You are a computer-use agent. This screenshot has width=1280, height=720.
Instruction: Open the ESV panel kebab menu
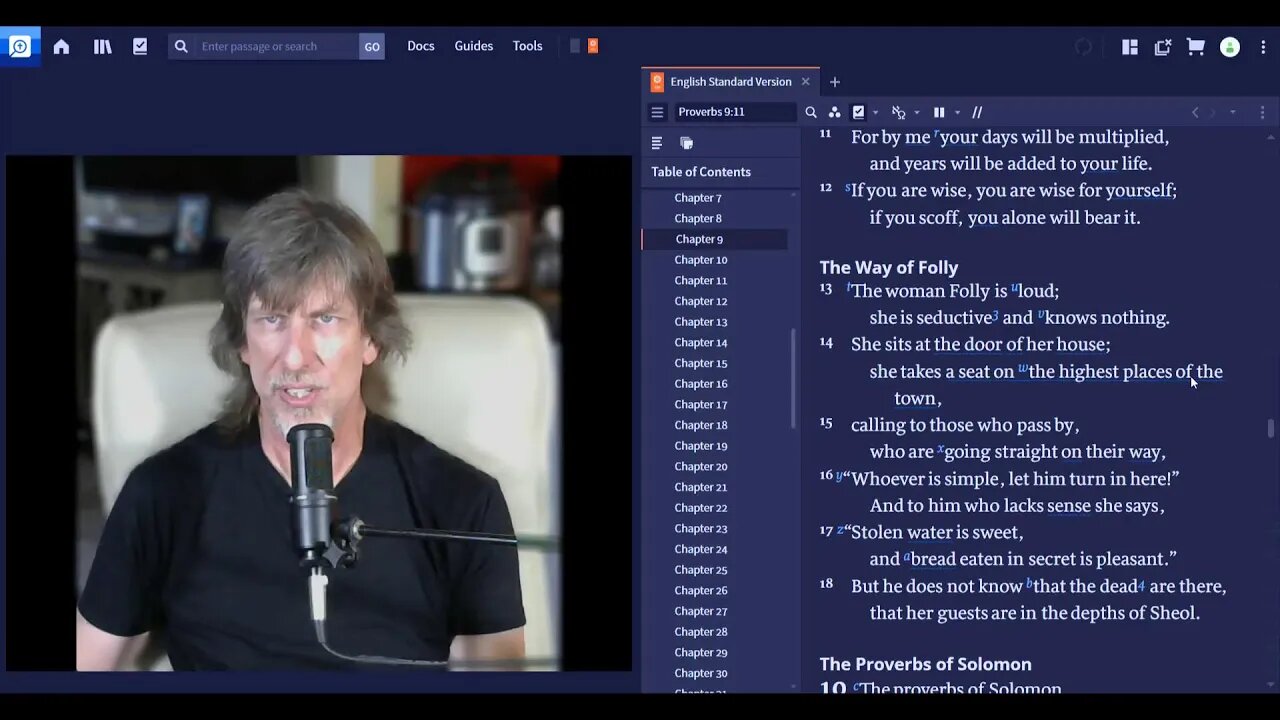pyautogui.click(x=1262, y=112)
